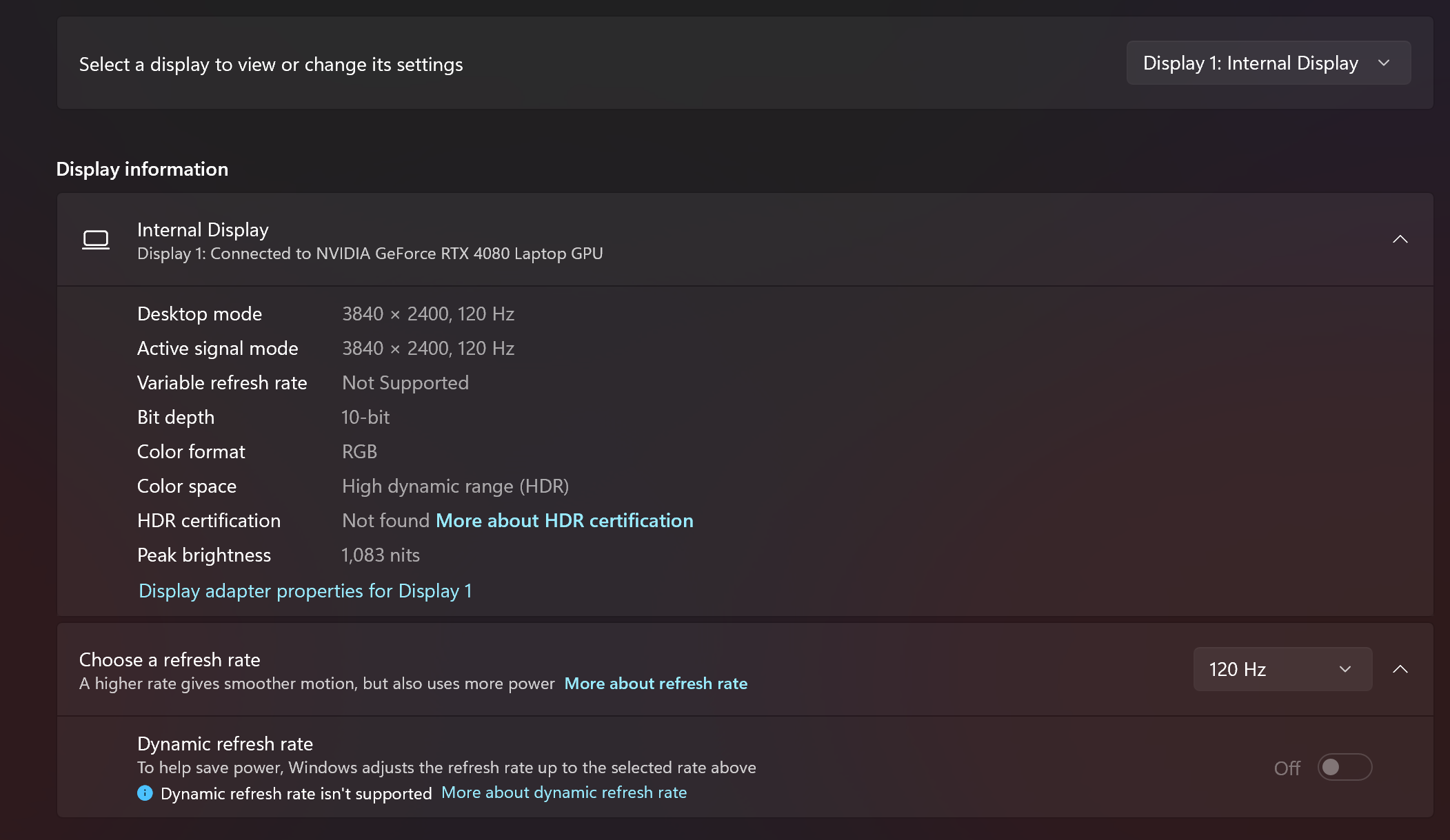This screenshot has width=1450, height=840.
Task: Click the Desktop mode label
Action: pos(199,314)
